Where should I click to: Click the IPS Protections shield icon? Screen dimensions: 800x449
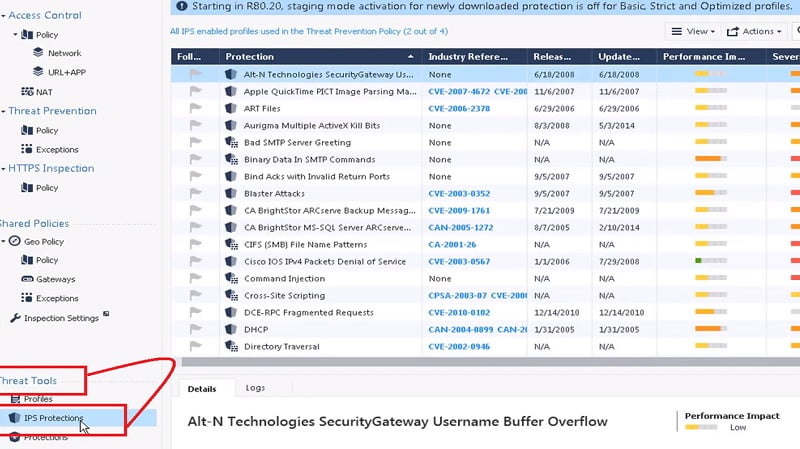coord(14,418)
